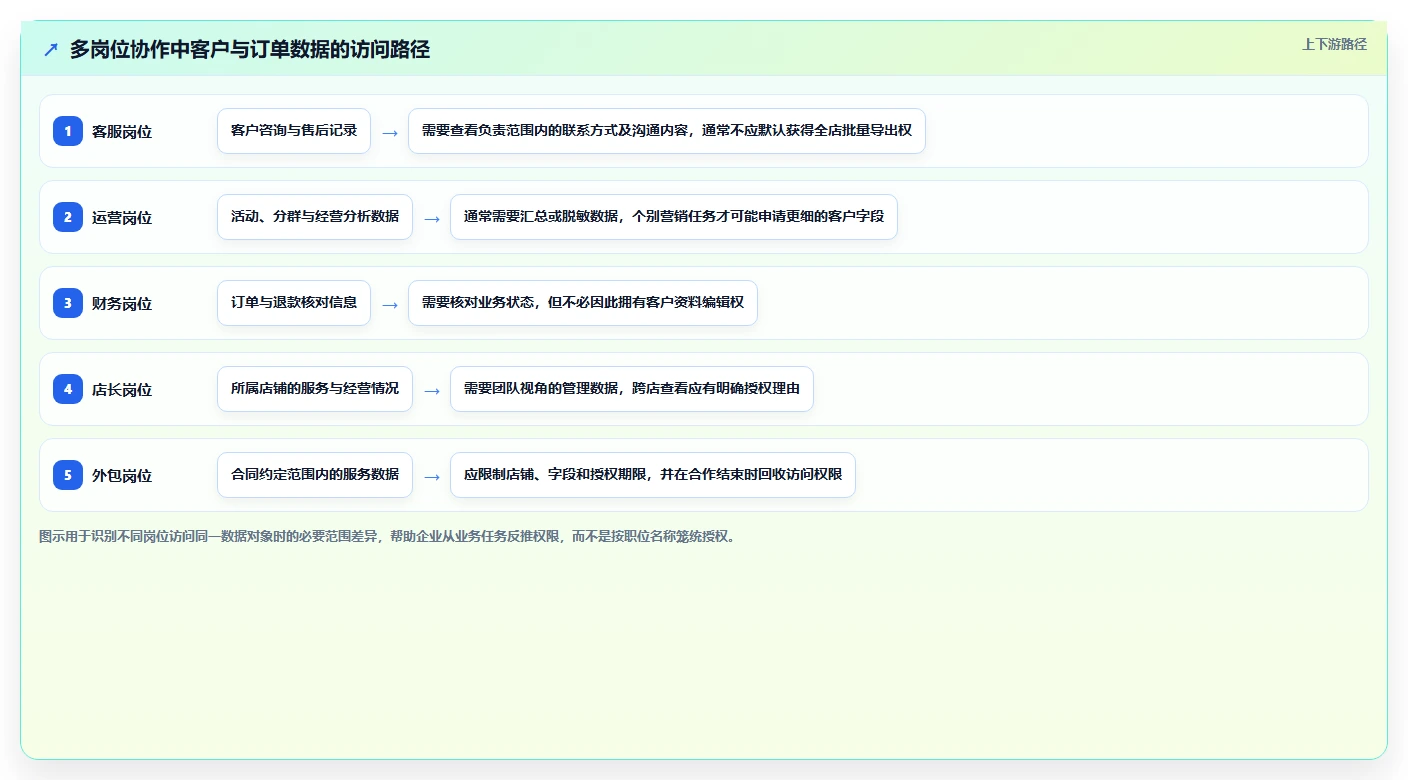The height and width of the screenshot is (780, 1408).
Task: Click the arrow icon beside the title
Action: coord(50,49)
